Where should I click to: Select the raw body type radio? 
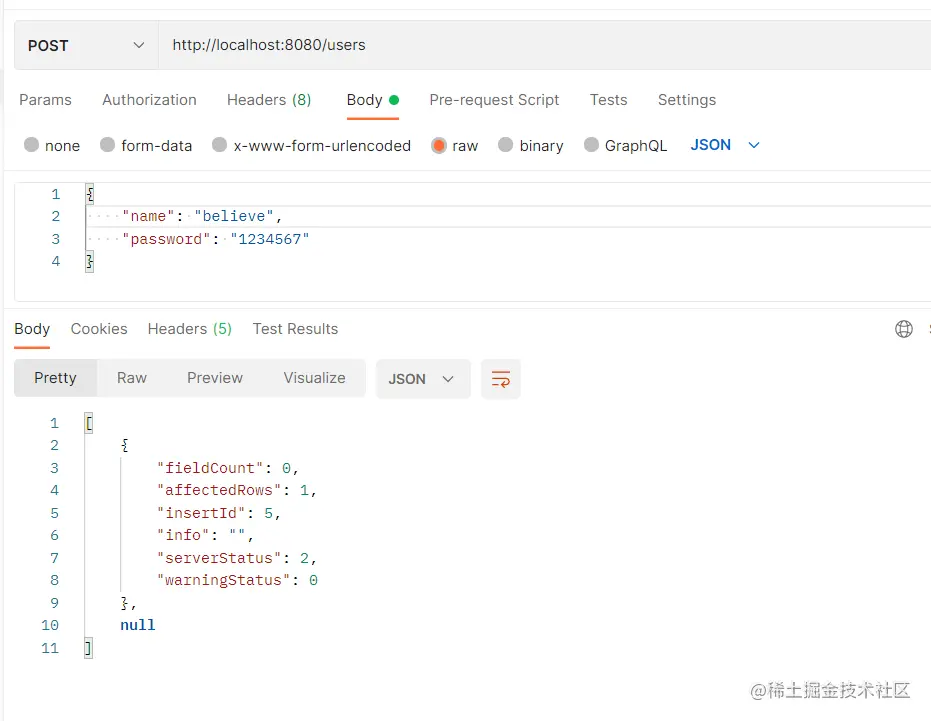tap(439, 146)
